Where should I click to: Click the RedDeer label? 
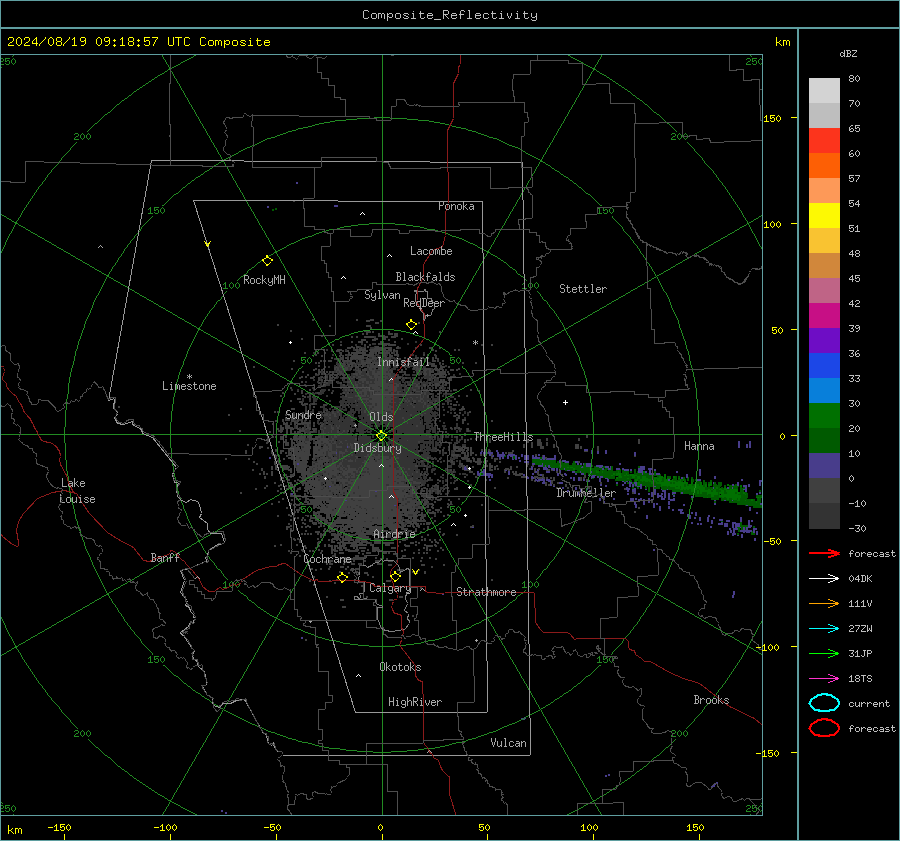pyautogui.click(x=424, y=303)
